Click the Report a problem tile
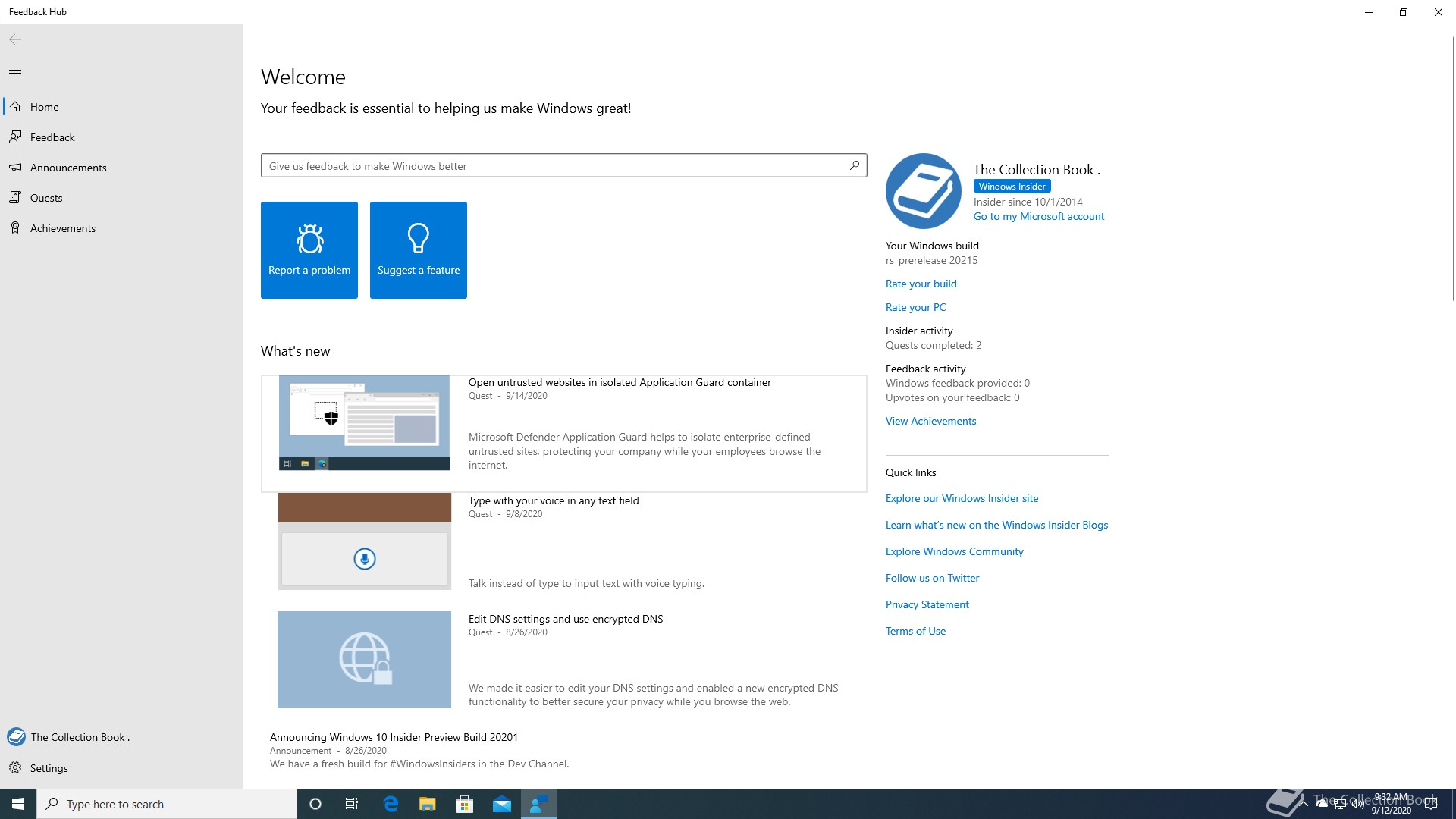Image resolution: width=1456 pixels, height=819 pixels. click(x=309, y=250)
